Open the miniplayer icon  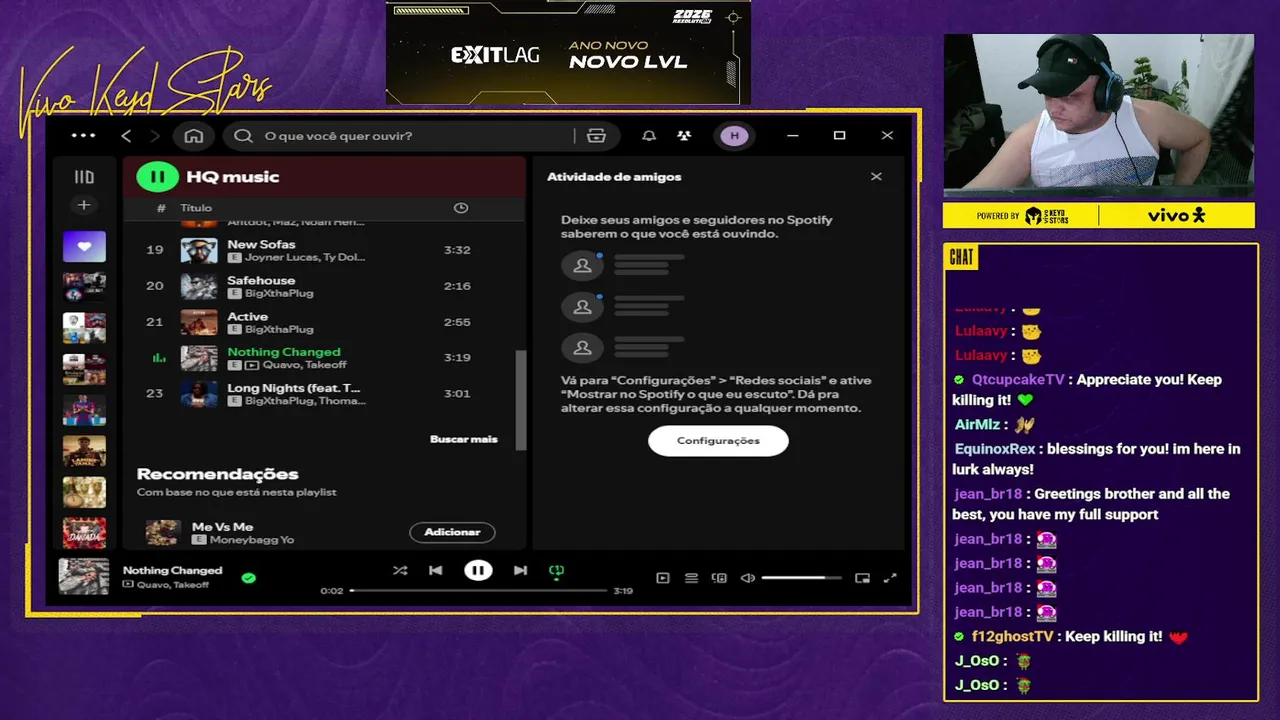[x=863, y=578]
